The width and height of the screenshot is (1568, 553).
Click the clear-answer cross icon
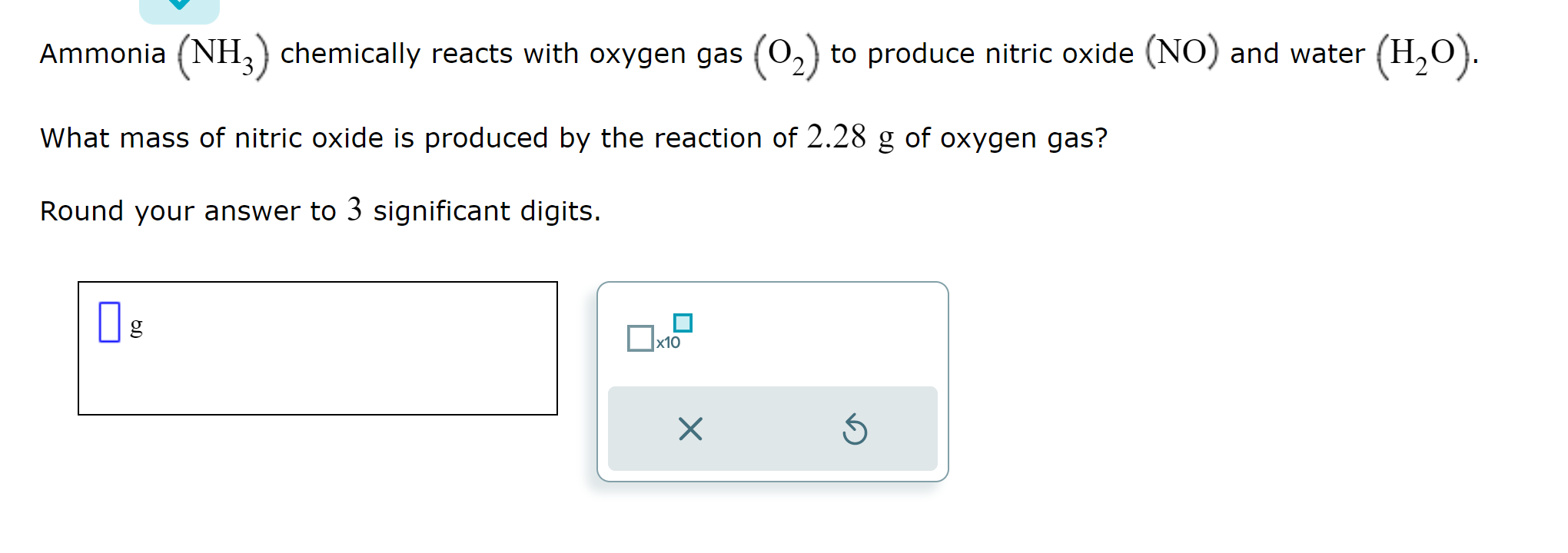click(689, 430)
